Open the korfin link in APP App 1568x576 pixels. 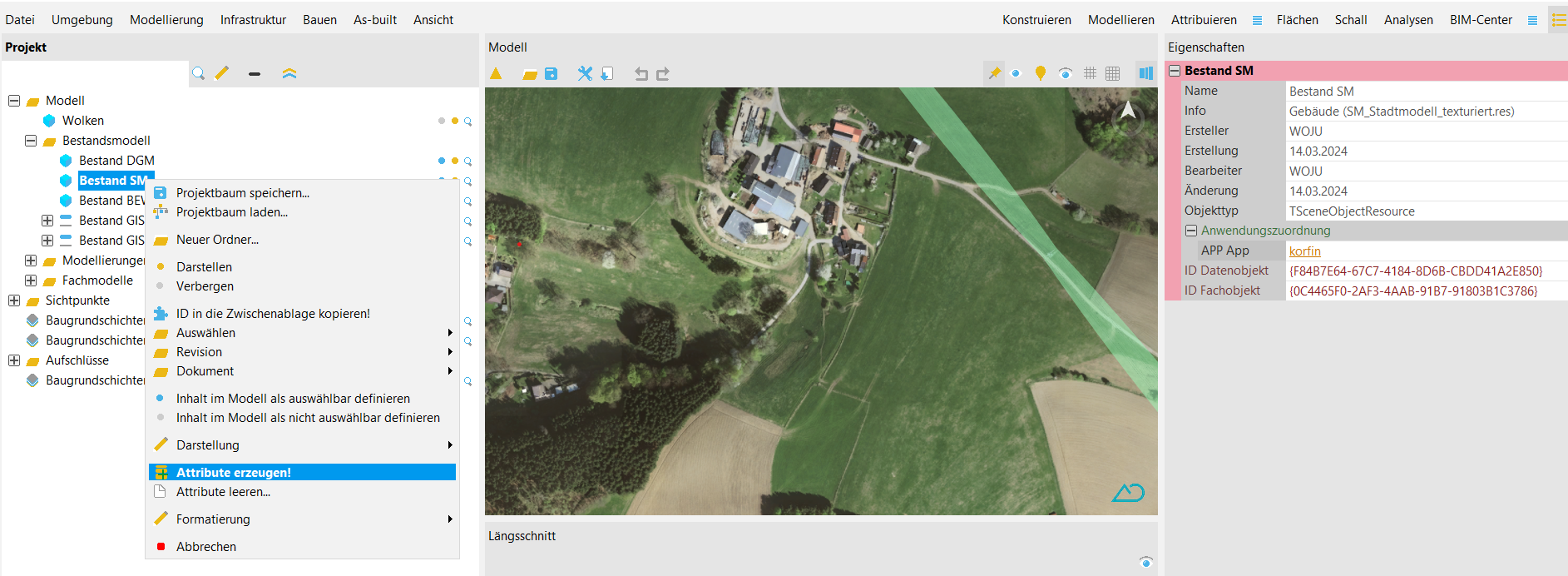tap(1304, 251)
